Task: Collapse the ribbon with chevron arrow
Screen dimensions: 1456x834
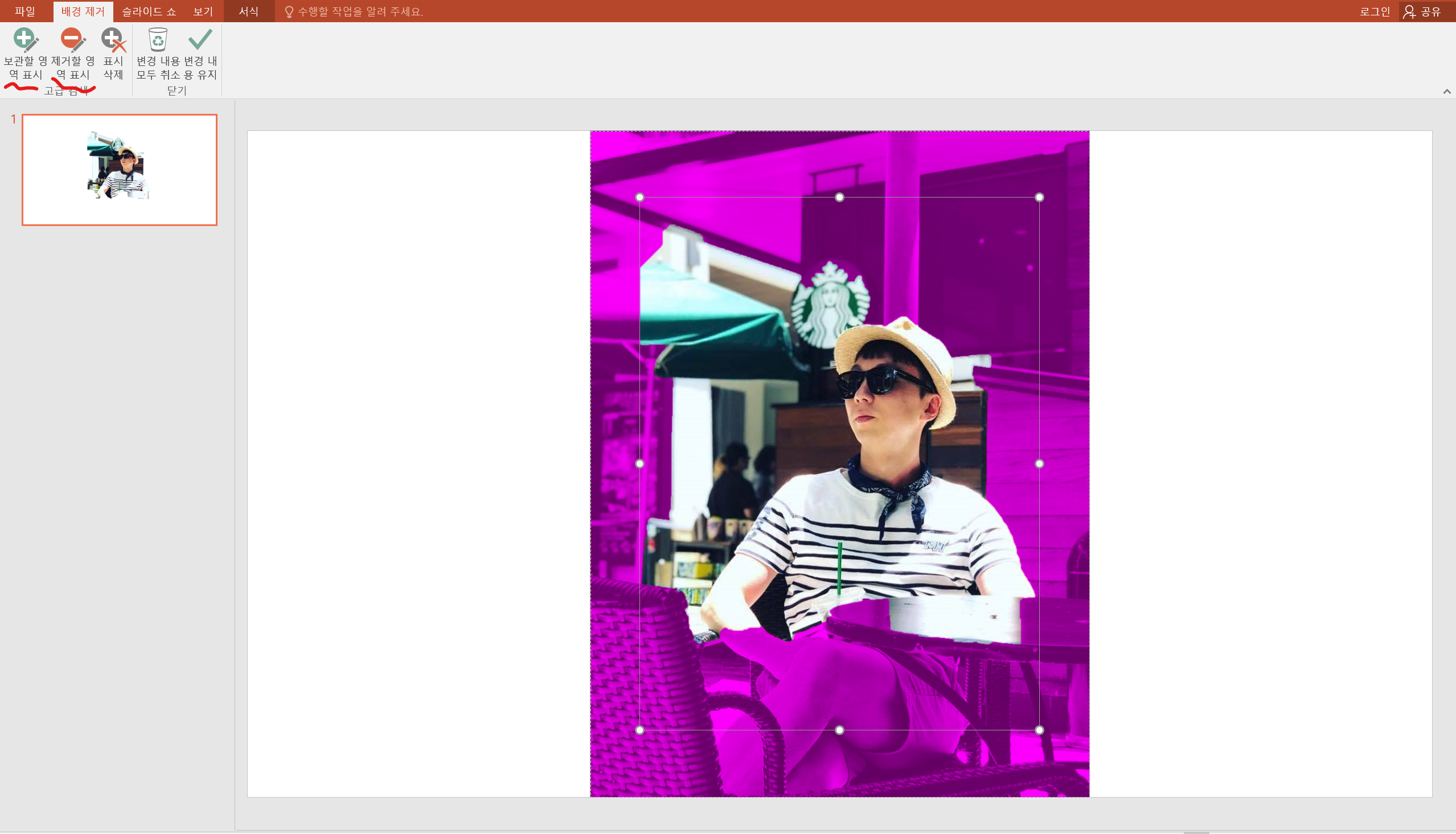Action: (1446, 92)
